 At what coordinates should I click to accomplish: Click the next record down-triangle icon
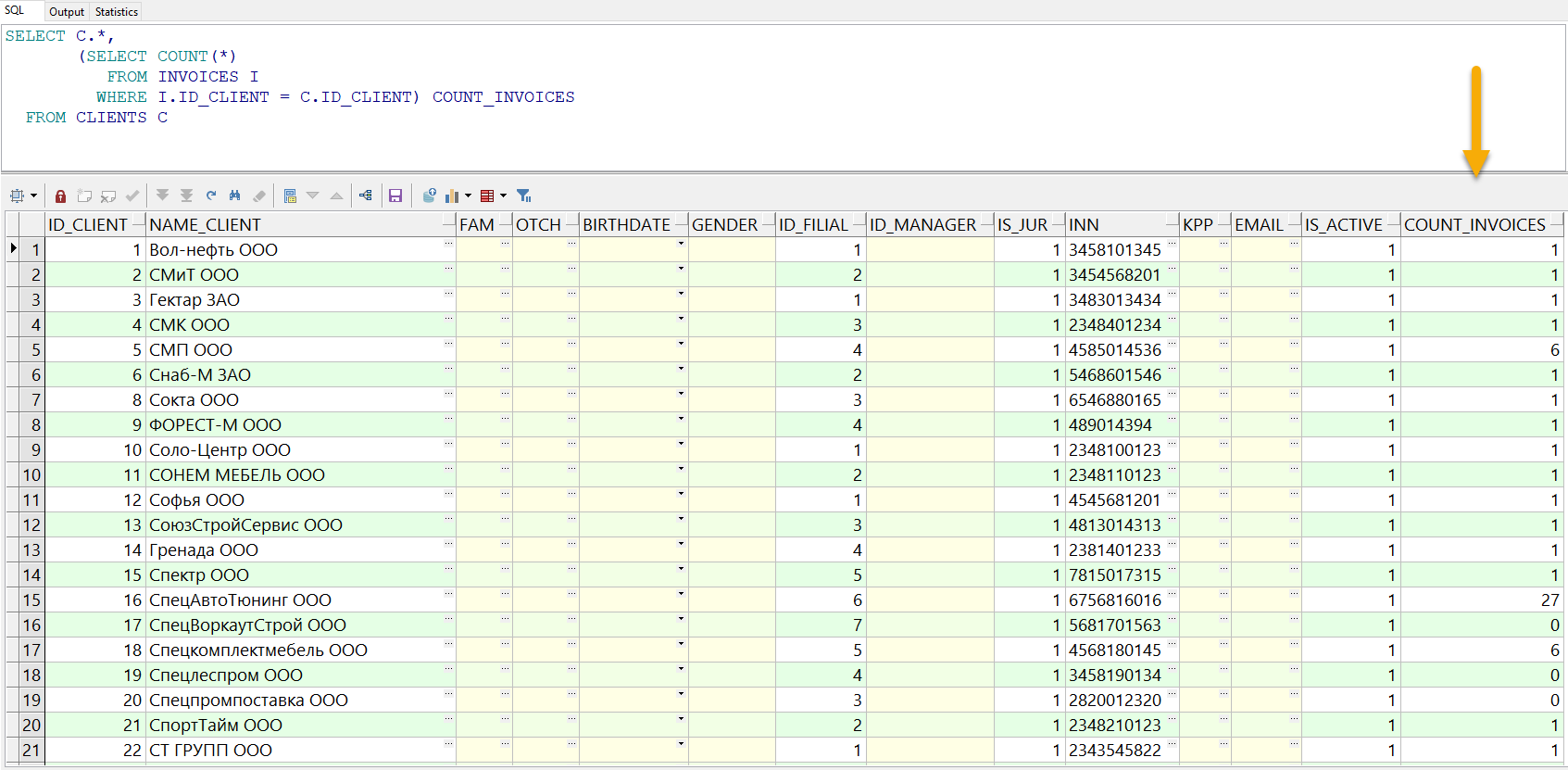point(313,196)
